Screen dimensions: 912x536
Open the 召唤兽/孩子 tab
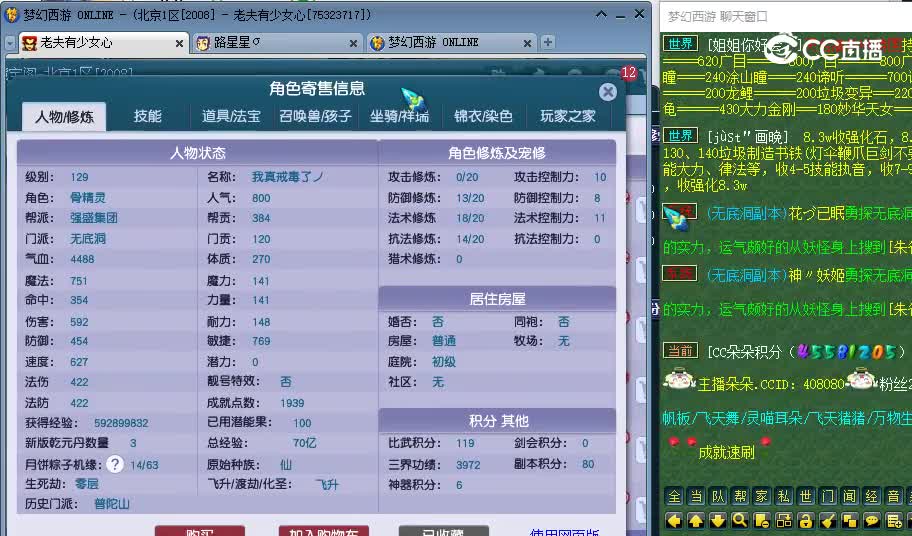315,116
